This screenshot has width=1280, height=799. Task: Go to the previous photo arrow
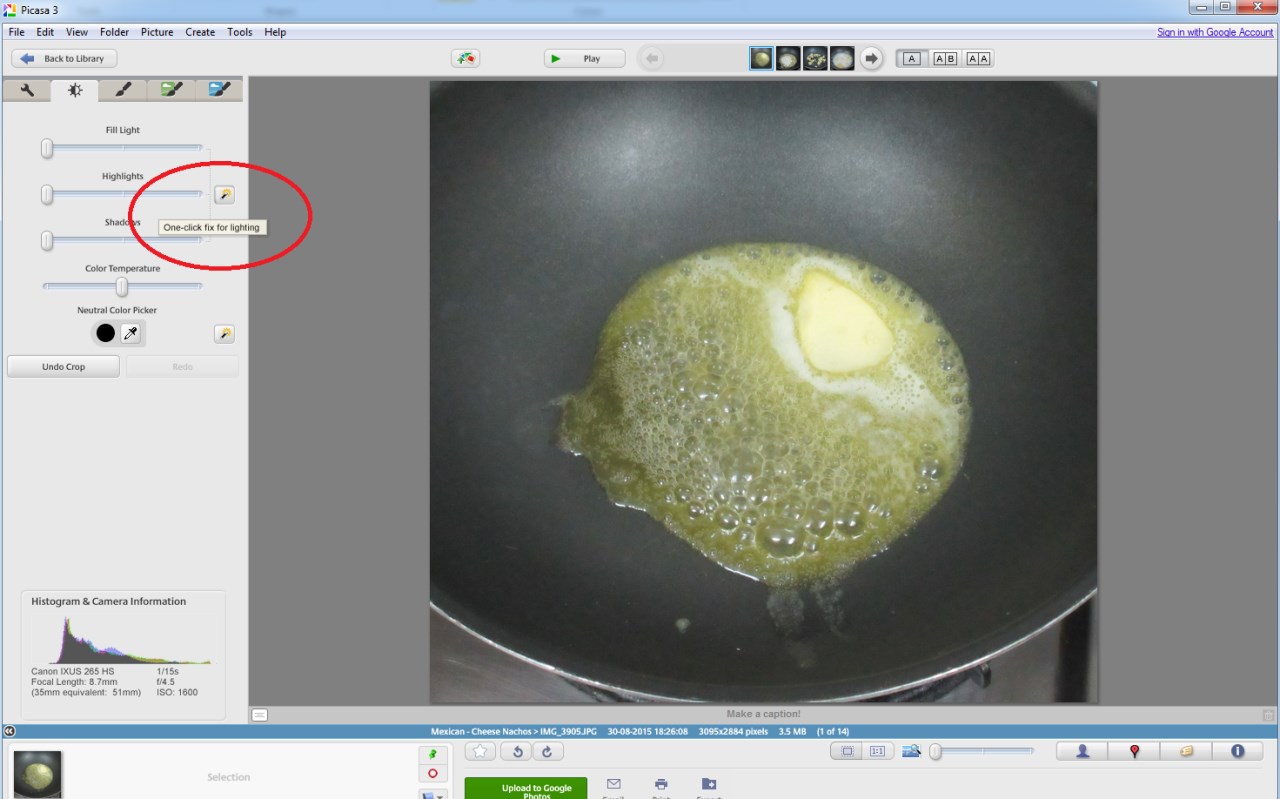tap(652, 59)
